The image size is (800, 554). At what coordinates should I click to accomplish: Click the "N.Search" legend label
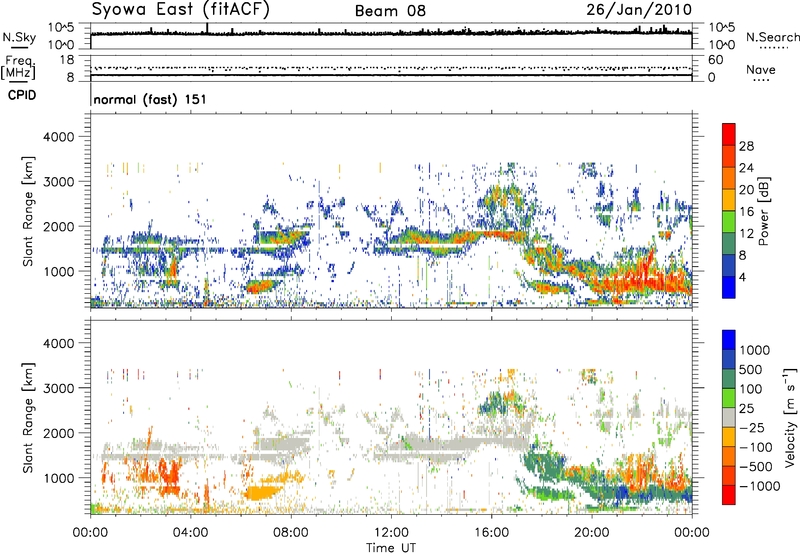[772, 37]
